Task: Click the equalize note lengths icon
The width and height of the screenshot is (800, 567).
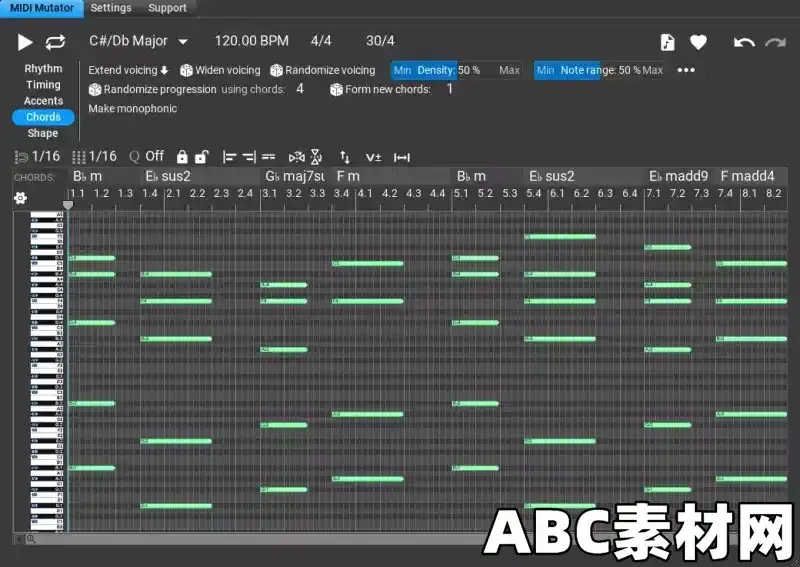Action: pyautogui.click(x=268, y=157)
